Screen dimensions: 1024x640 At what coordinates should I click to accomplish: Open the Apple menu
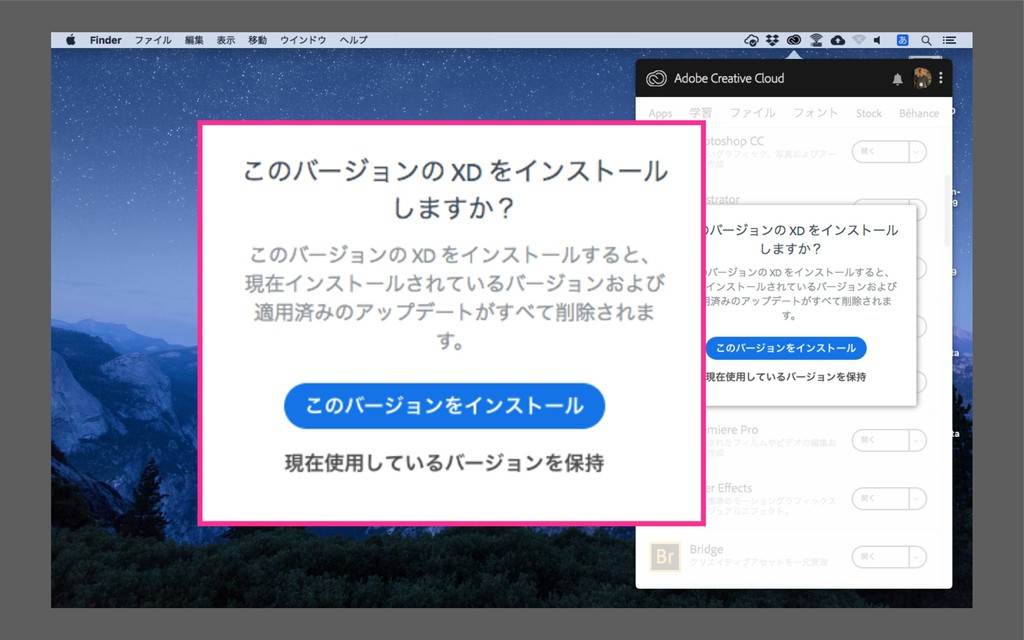[x=71, y=40]
